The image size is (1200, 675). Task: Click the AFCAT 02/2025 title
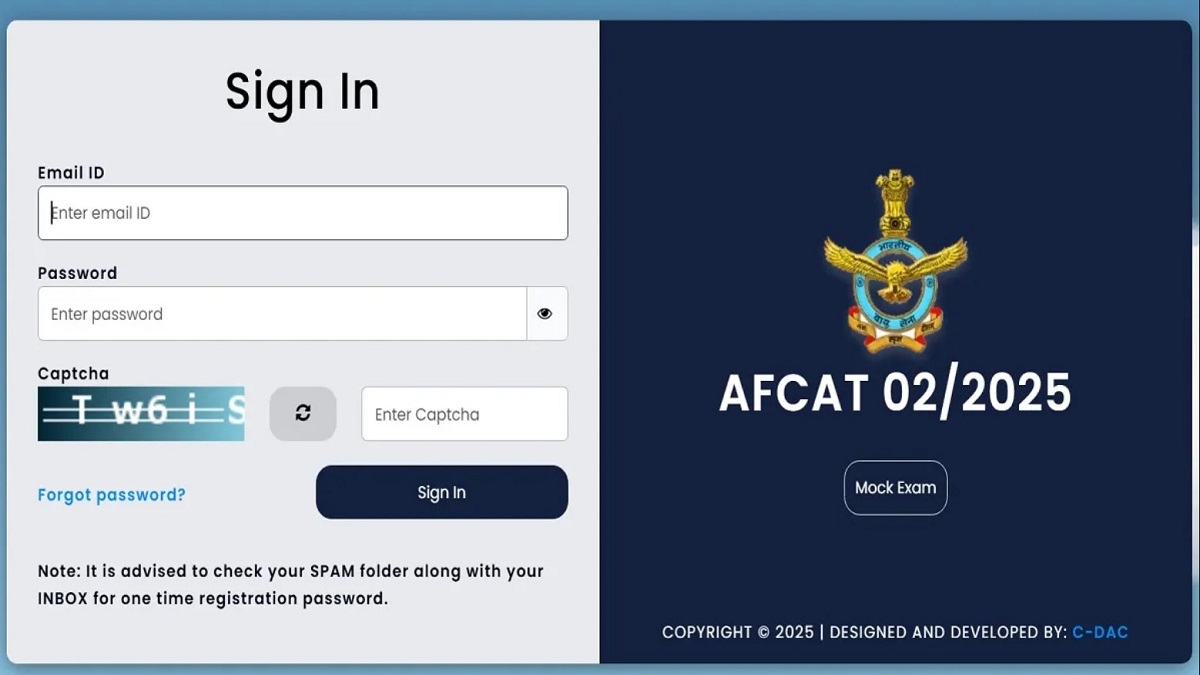tap(895, 393)
